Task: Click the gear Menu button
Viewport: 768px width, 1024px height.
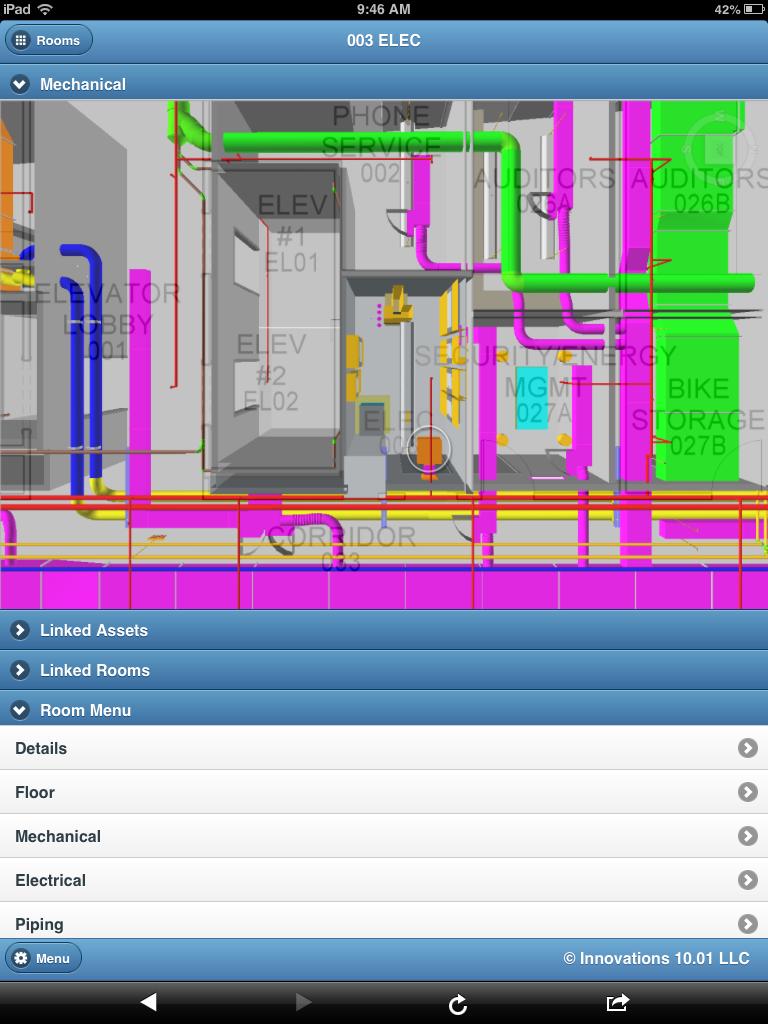Action: point(43,958)
